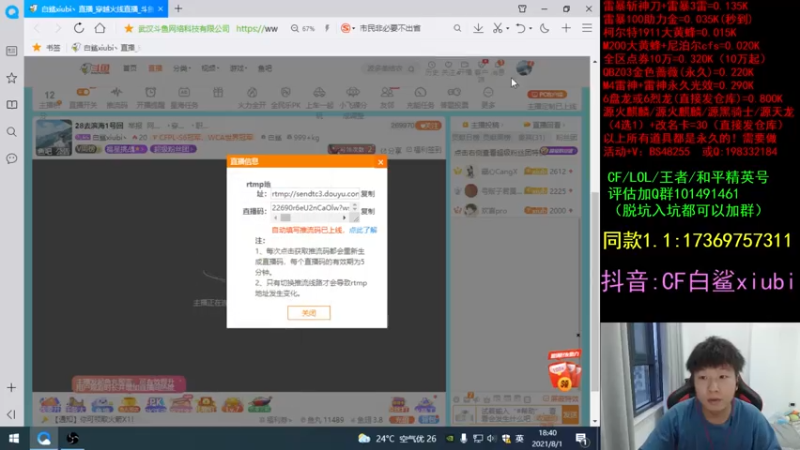800x450 pixels.
Task: Open the OBS icon on the taskbar
Action: [72, 438]
